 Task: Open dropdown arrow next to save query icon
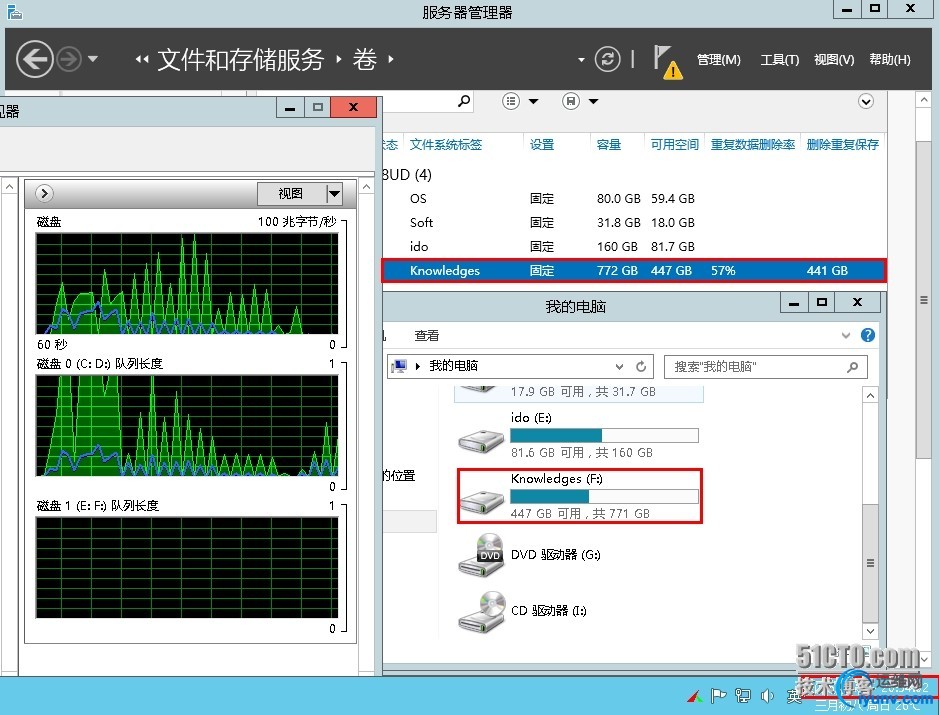click(593, 101)
